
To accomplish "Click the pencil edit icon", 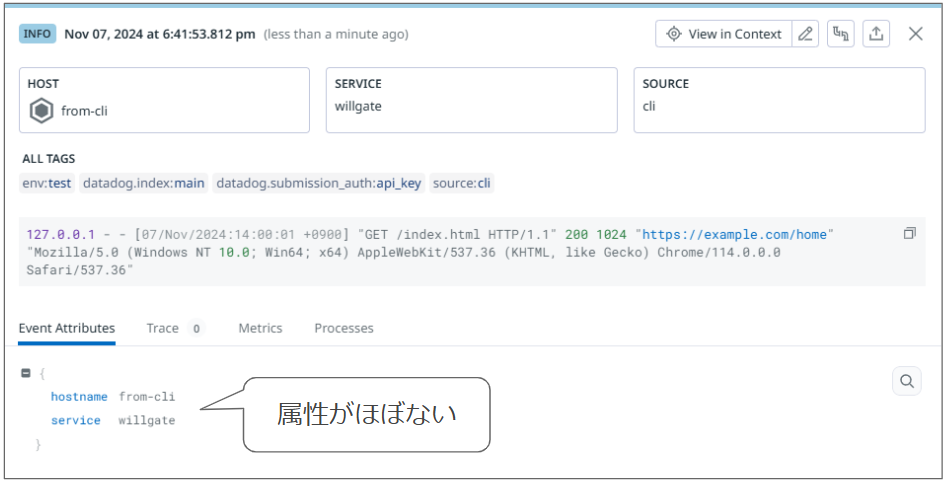I will (x=805, y=34).
